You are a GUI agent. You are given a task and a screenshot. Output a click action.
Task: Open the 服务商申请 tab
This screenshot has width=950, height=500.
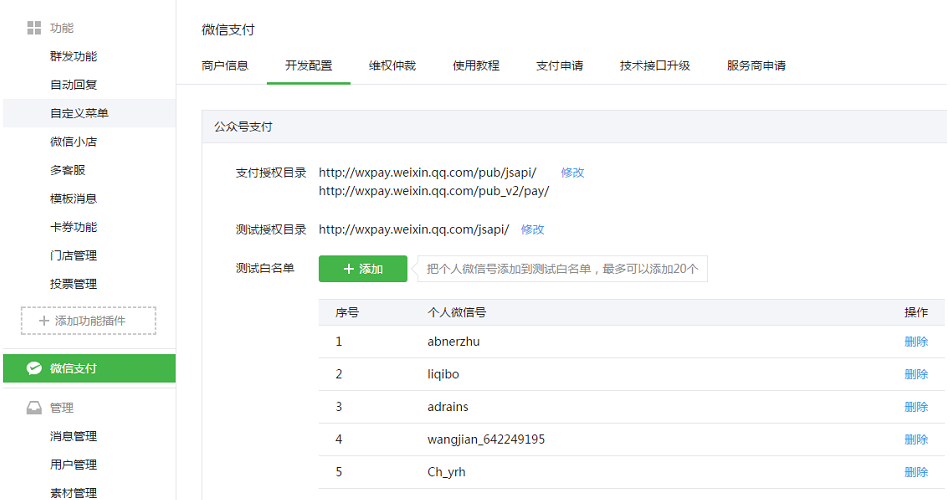point(756,65)
